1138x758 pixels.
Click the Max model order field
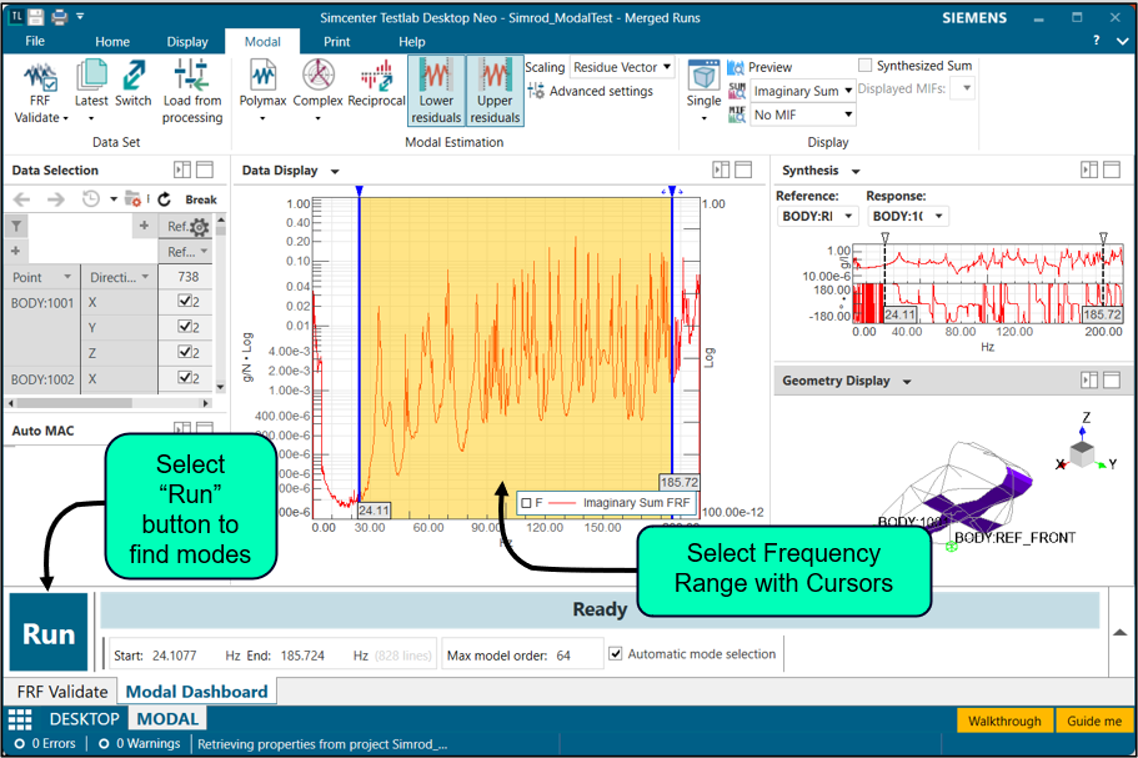click(576, 655)
